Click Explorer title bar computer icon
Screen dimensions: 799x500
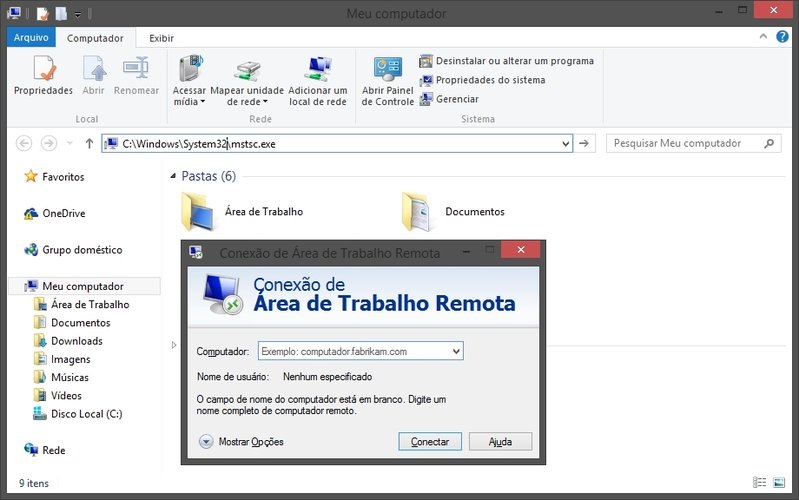click(x=14, y=13)
